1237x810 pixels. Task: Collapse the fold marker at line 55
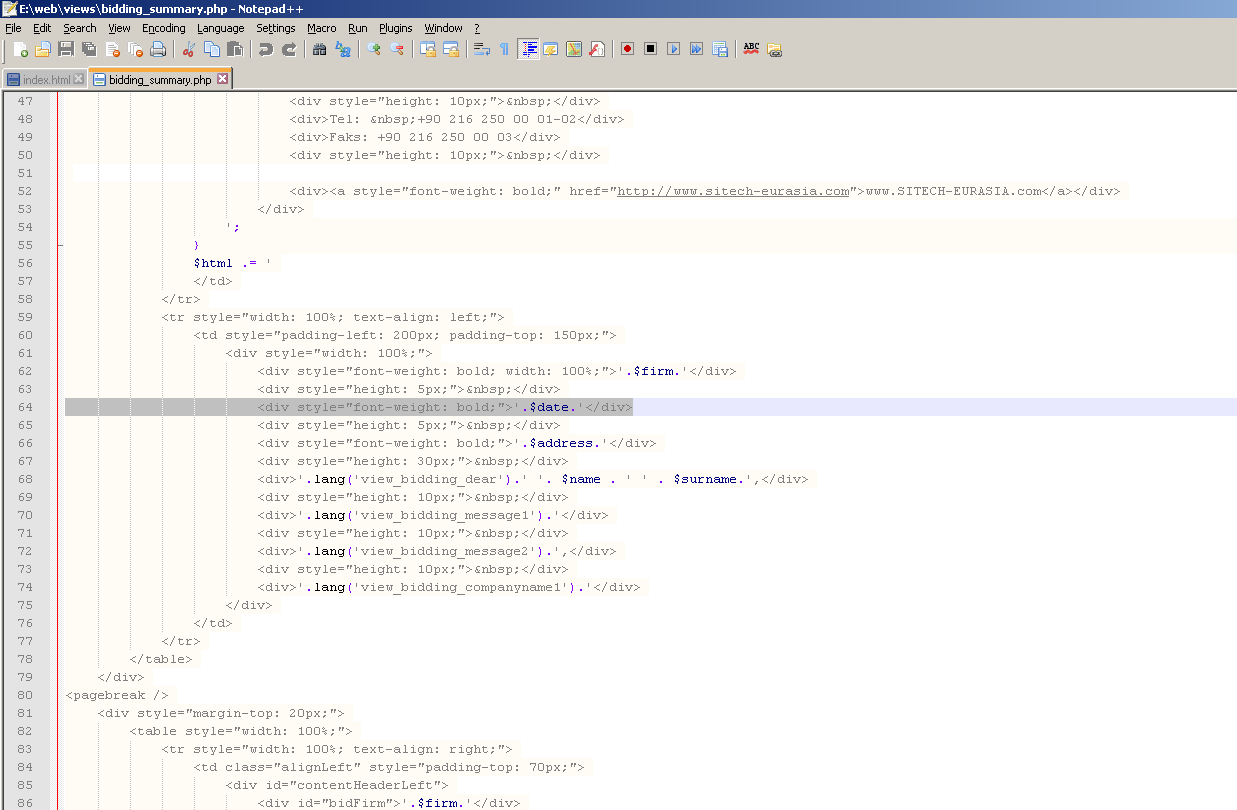click(60, 245)
